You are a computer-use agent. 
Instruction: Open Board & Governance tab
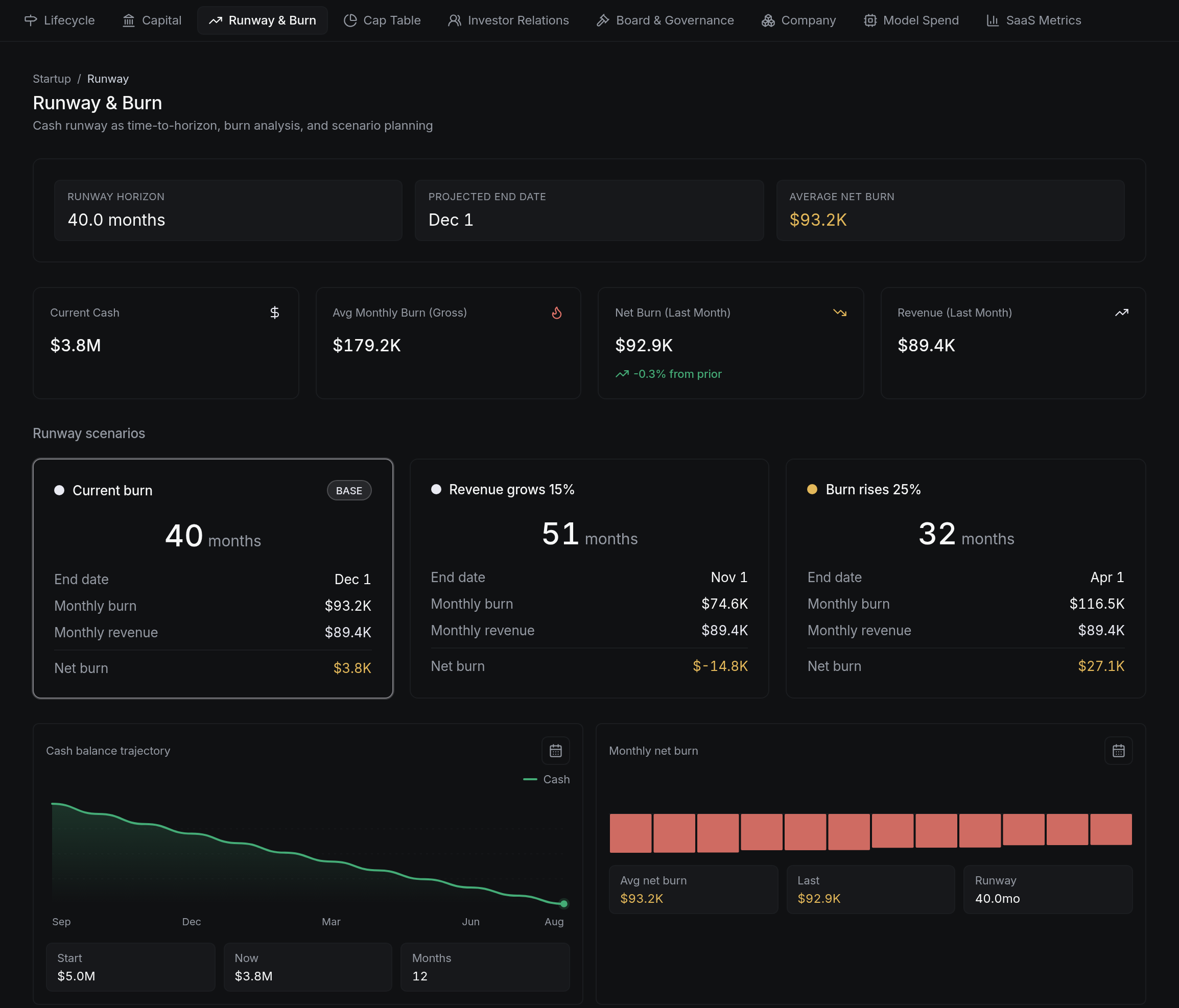(x=665, y=20)
